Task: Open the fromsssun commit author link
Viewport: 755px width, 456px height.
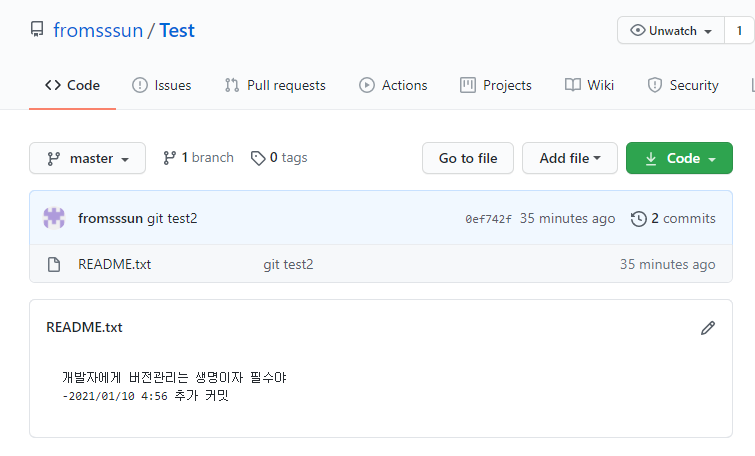Action: (x=110, y=218)
